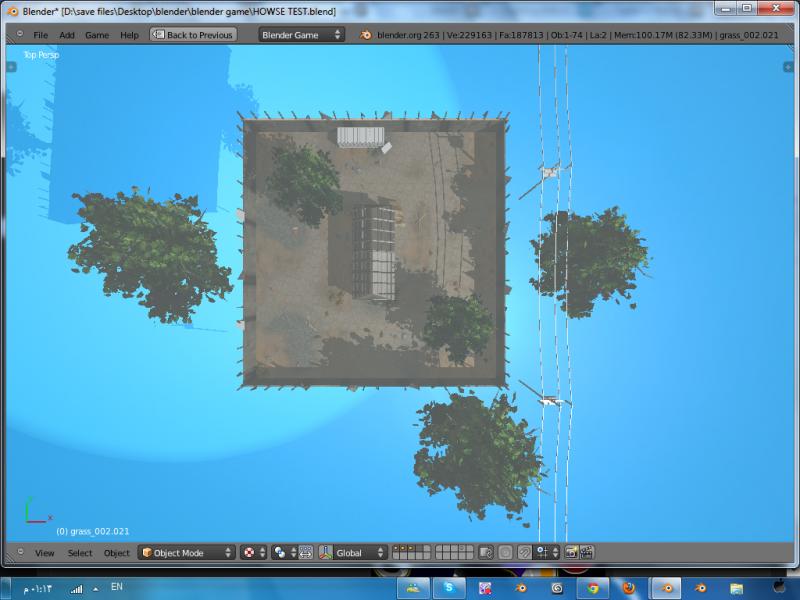The width and height of the screenshot is (800, 600).
Task: Open Windows Explorer from taskbar
Action: pyautogui.click(x=736, y=588)
